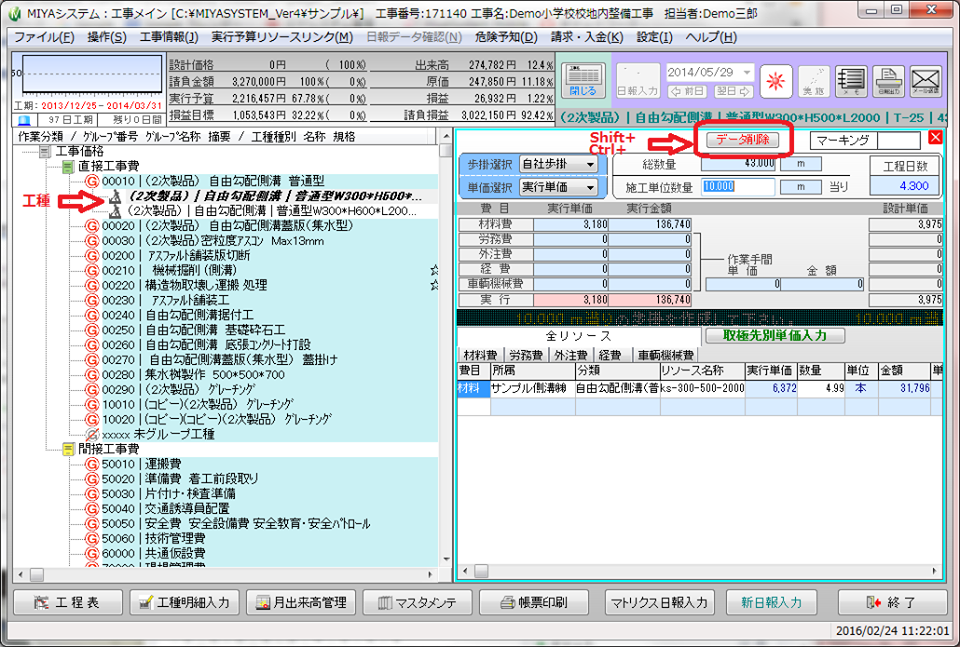
Task: Click the G icon of 50010 運搬費
Action: point(92,464)
